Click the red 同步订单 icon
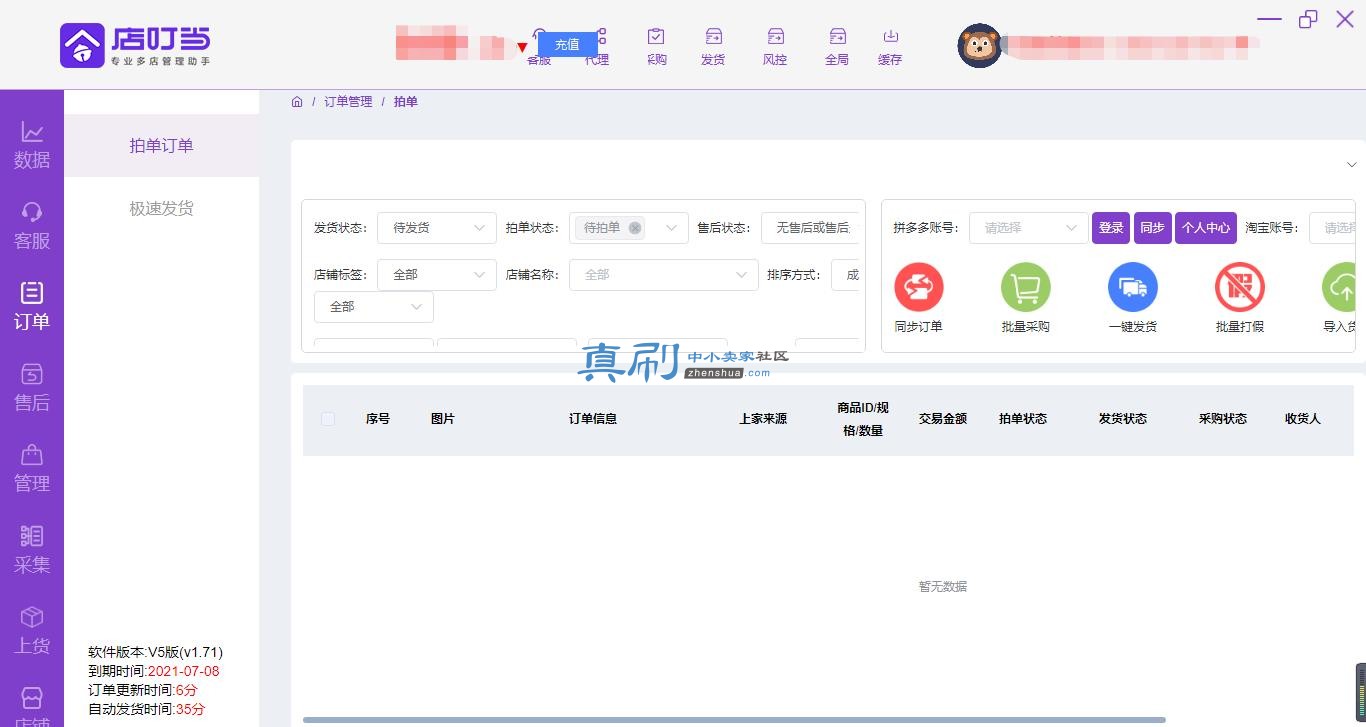The image size is (1366, 727). (x=919, y=287)
